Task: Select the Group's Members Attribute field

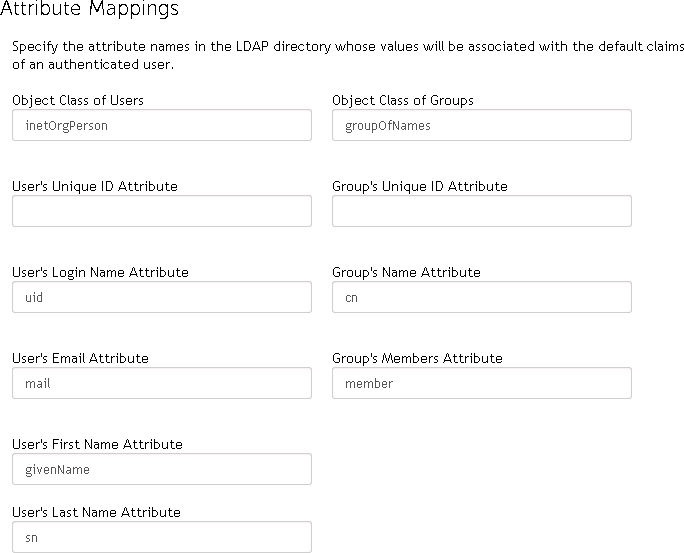Action: pos(481,383)
